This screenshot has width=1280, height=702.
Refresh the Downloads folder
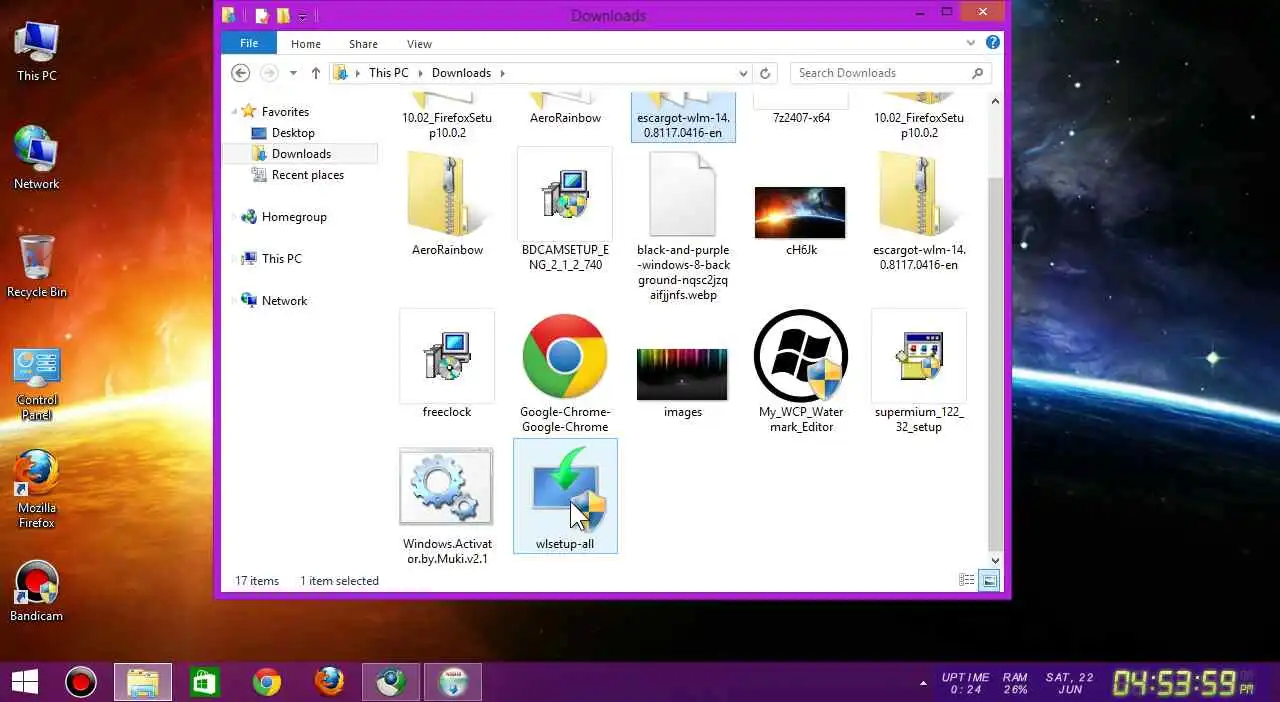click(765, 73)
